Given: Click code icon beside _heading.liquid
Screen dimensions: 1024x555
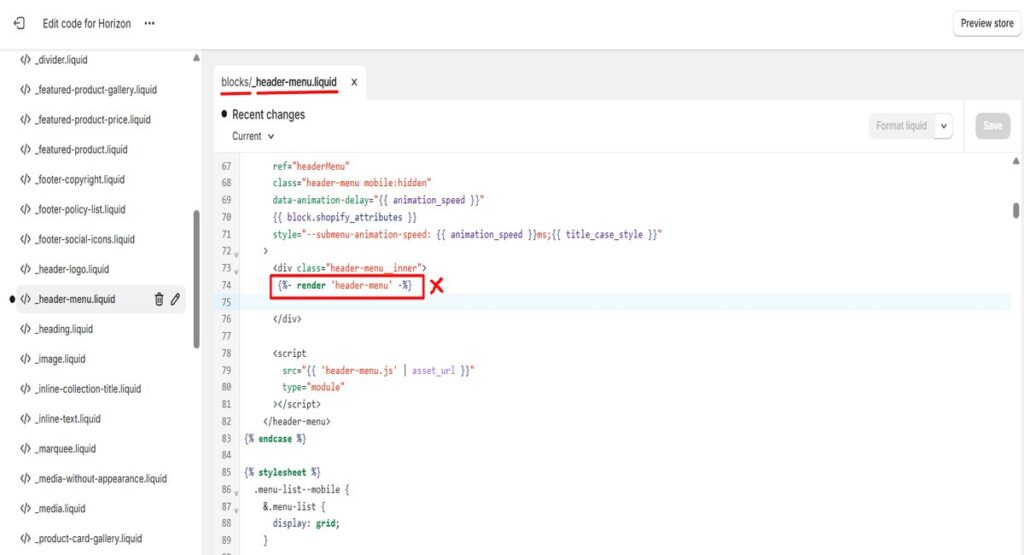Looking at the screenshot, I should point(25,329).
